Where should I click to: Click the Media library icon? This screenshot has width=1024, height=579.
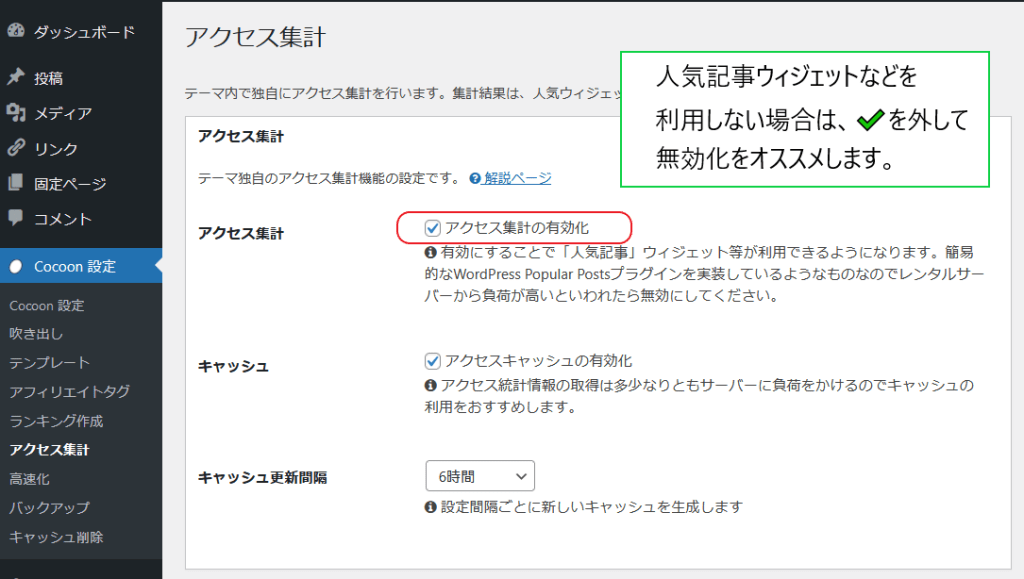point(15,113)
